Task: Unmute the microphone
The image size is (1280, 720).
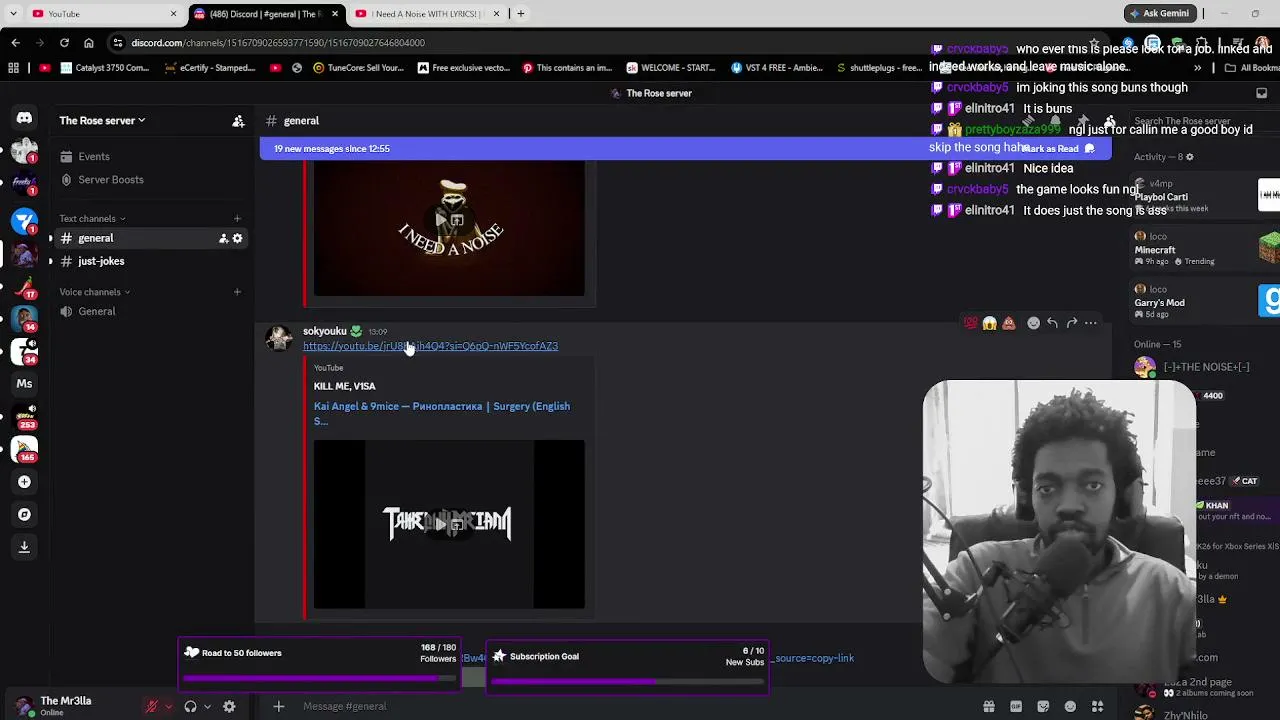Action: (152, 706)
